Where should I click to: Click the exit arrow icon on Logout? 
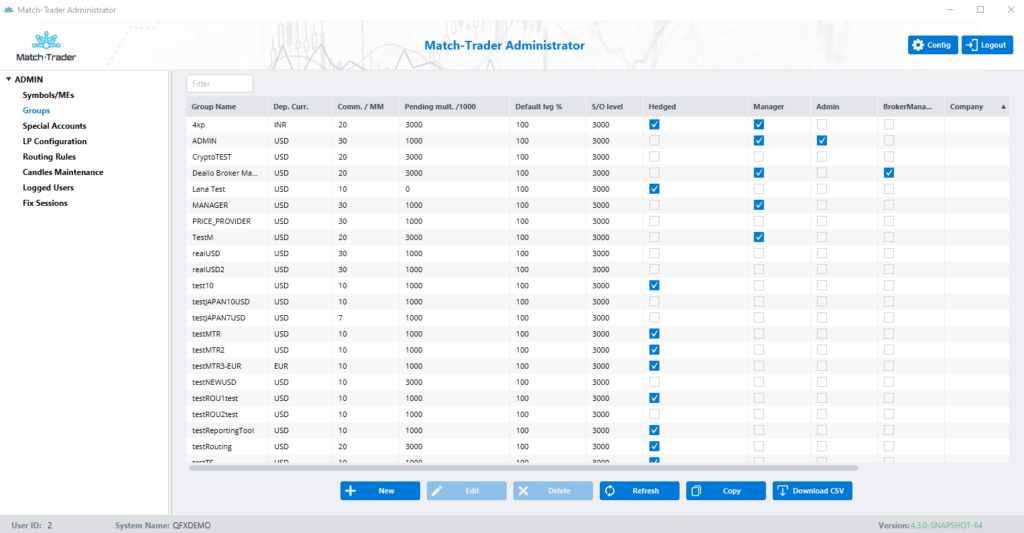pos(972,45)
